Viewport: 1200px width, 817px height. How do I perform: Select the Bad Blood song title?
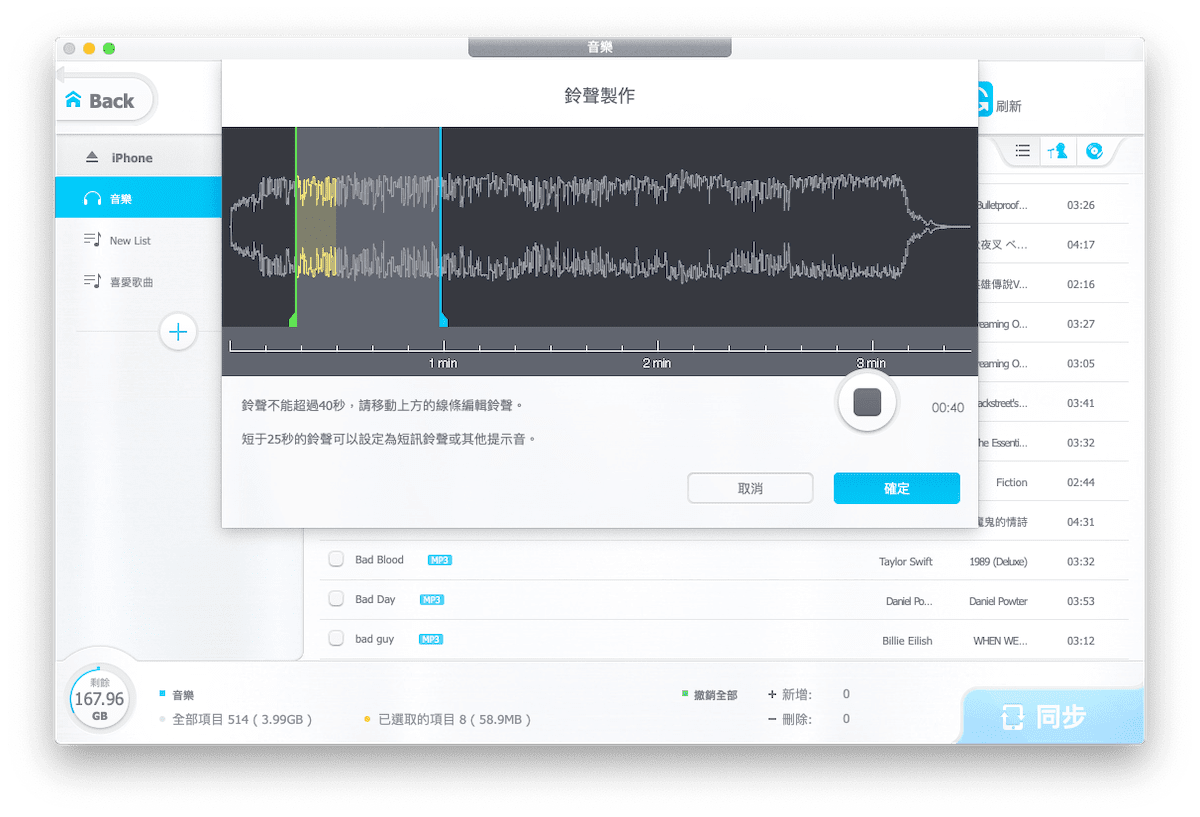coord(380,560)
